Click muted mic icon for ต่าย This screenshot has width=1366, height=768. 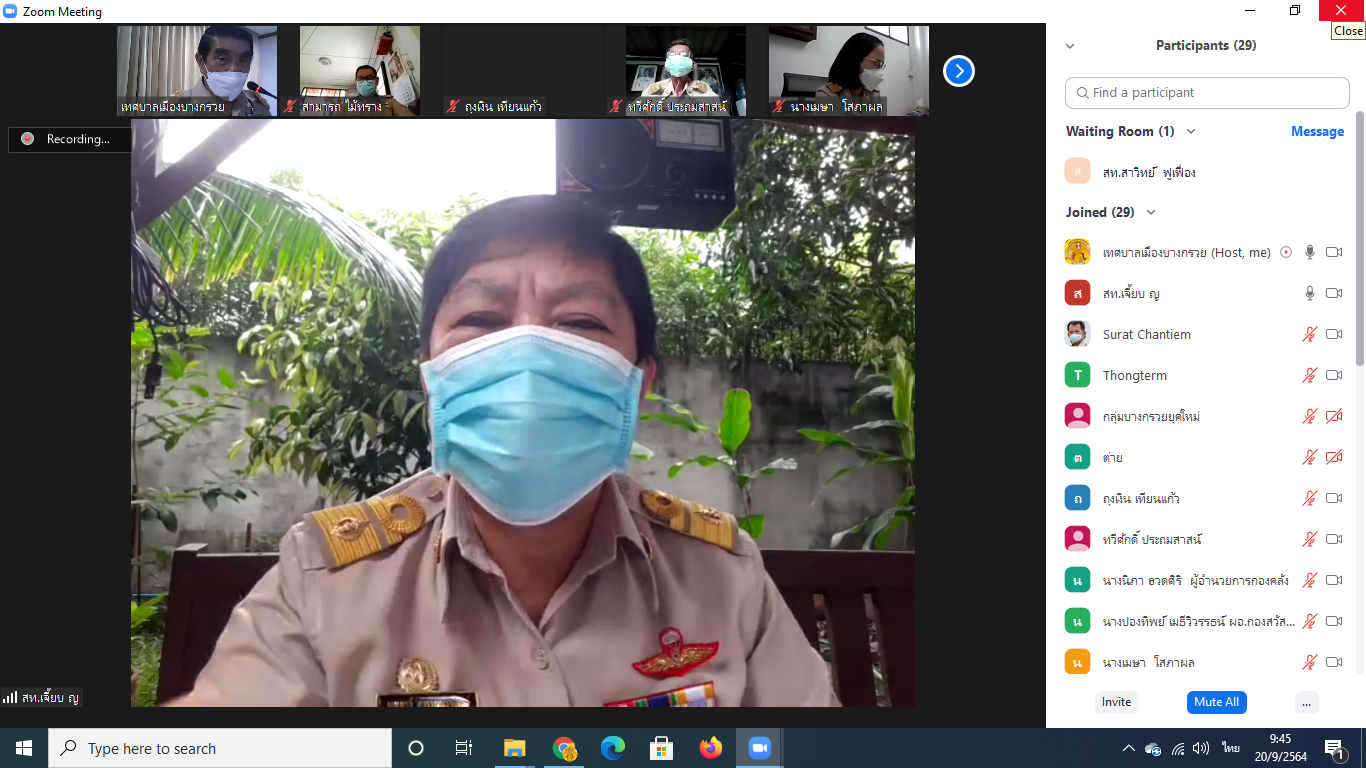(1310, 458)
